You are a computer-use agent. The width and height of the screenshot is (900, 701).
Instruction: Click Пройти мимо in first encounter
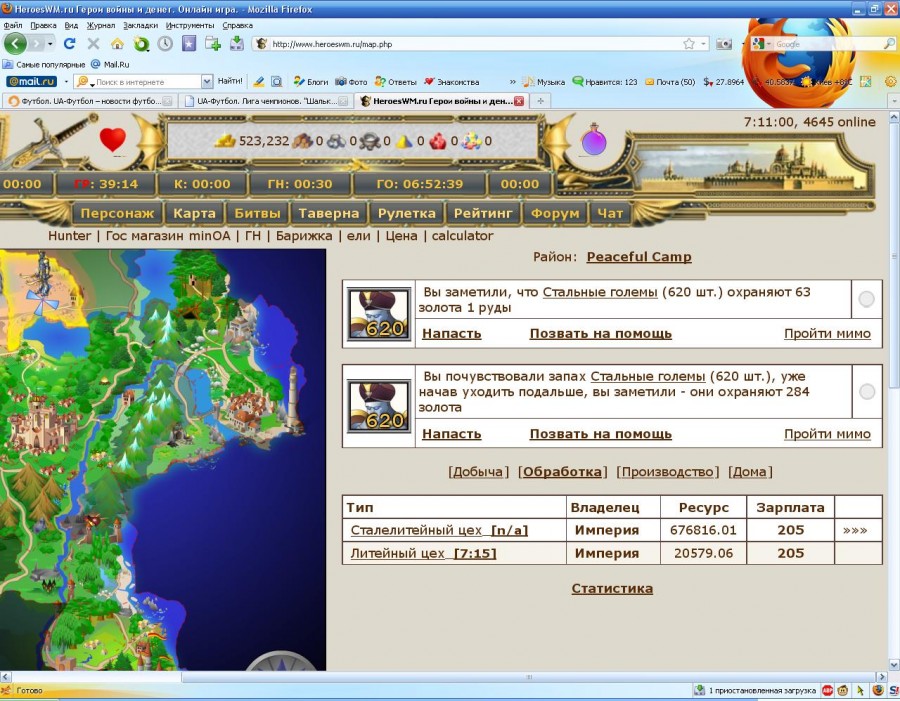pyautogui.click(x=827, y=334)
